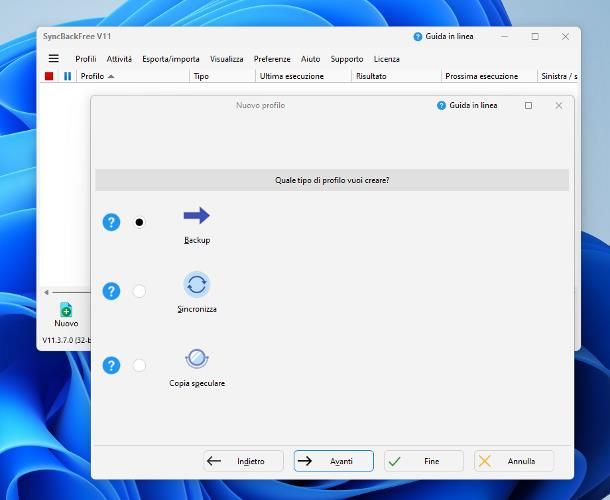Viewport: 610px width, 500px height.
Task: Sort by the Profilo column header
Action: click(x=133, y=76)
